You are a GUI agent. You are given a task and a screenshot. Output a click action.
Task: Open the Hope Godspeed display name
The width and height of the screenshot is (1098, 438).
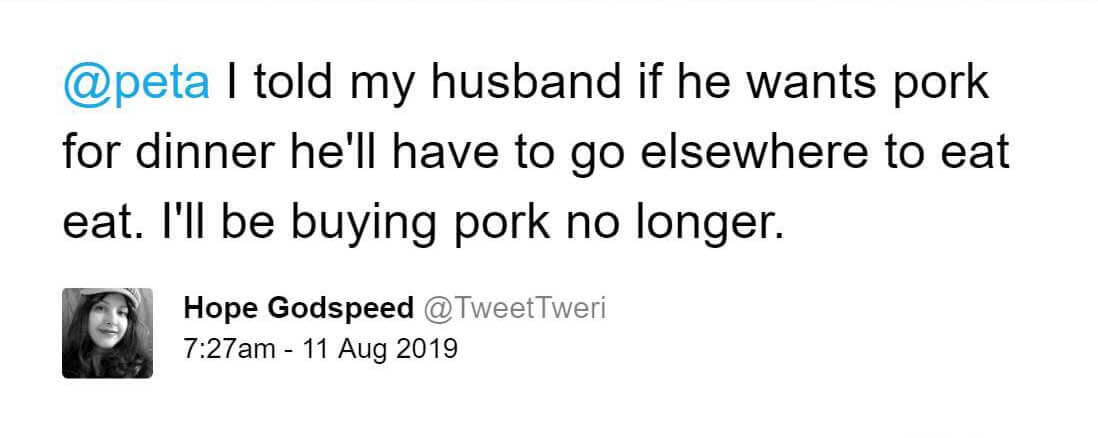click(x=298, y=309)
